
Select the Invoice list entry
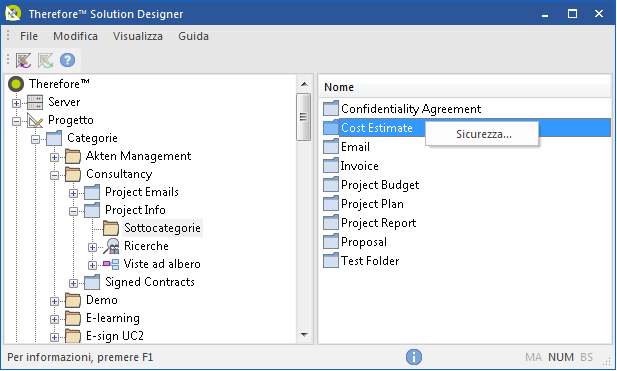coord(359,166)
